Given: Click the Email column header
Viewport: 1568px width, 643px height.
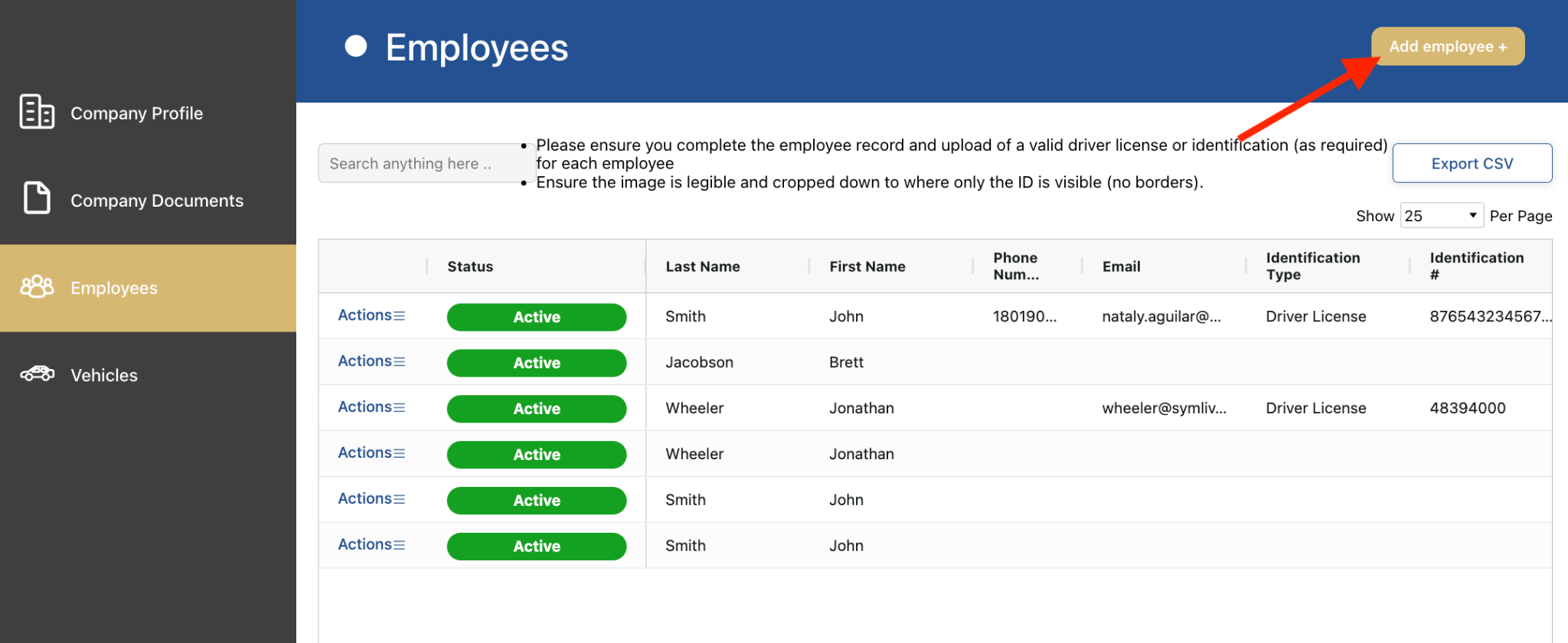Looking at the screenshot, I should pos(1121,266).
